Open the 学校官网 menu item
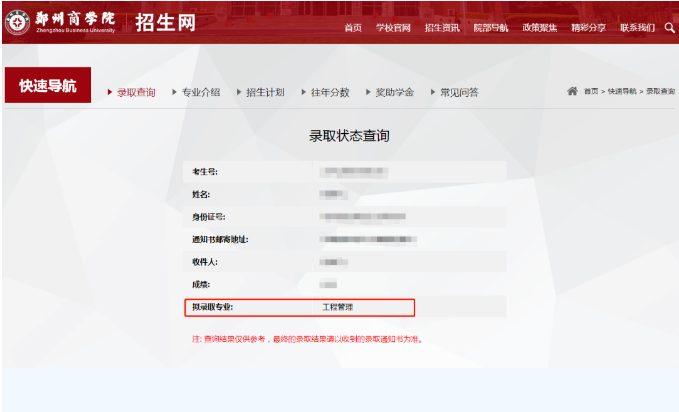 pos(392,28)
